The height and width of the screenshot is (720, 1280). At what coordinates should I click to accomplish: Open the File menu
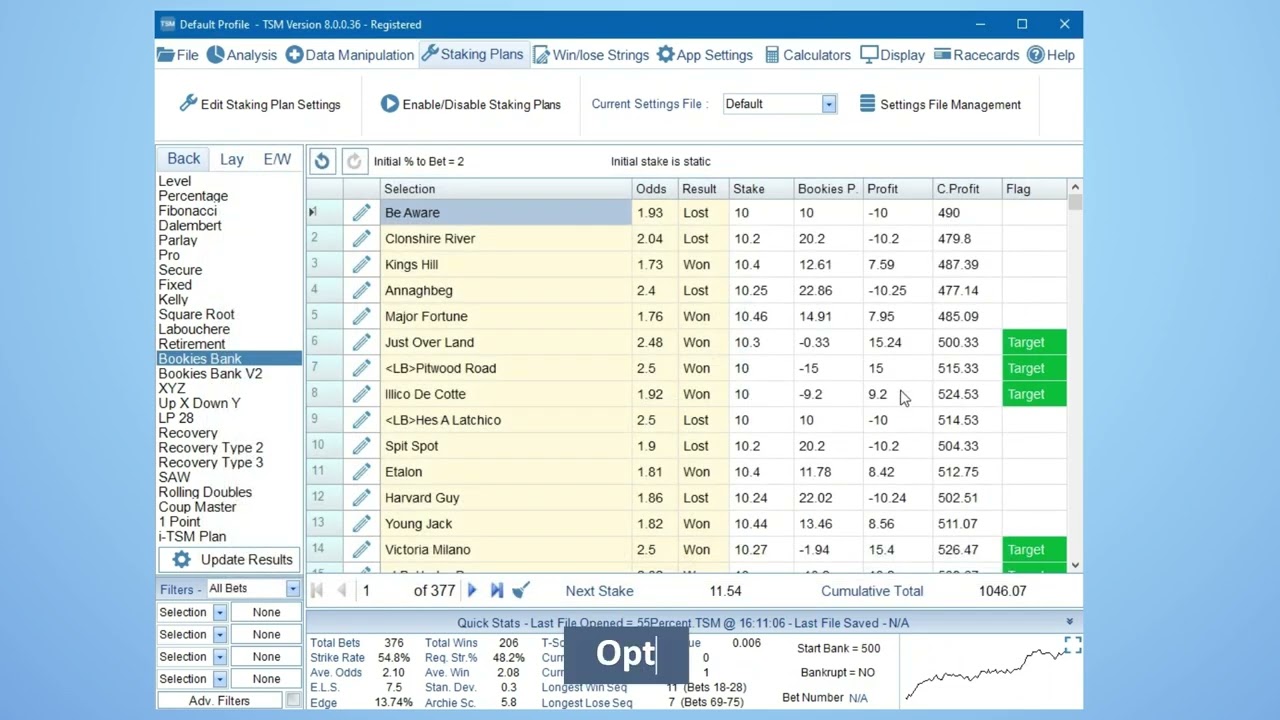178,55
